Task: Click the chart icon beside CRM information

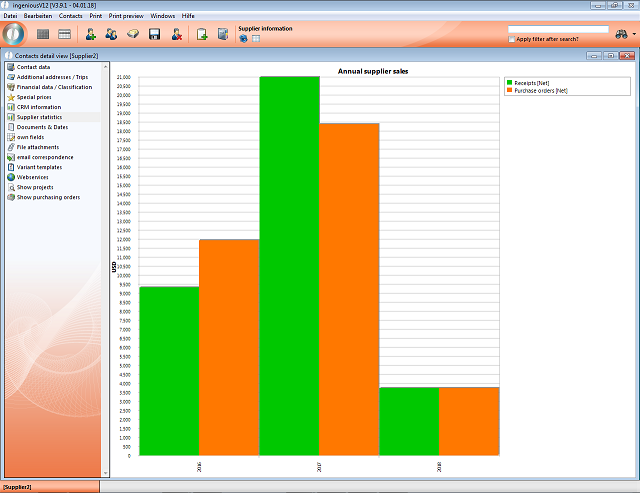Action: (11, 107)
